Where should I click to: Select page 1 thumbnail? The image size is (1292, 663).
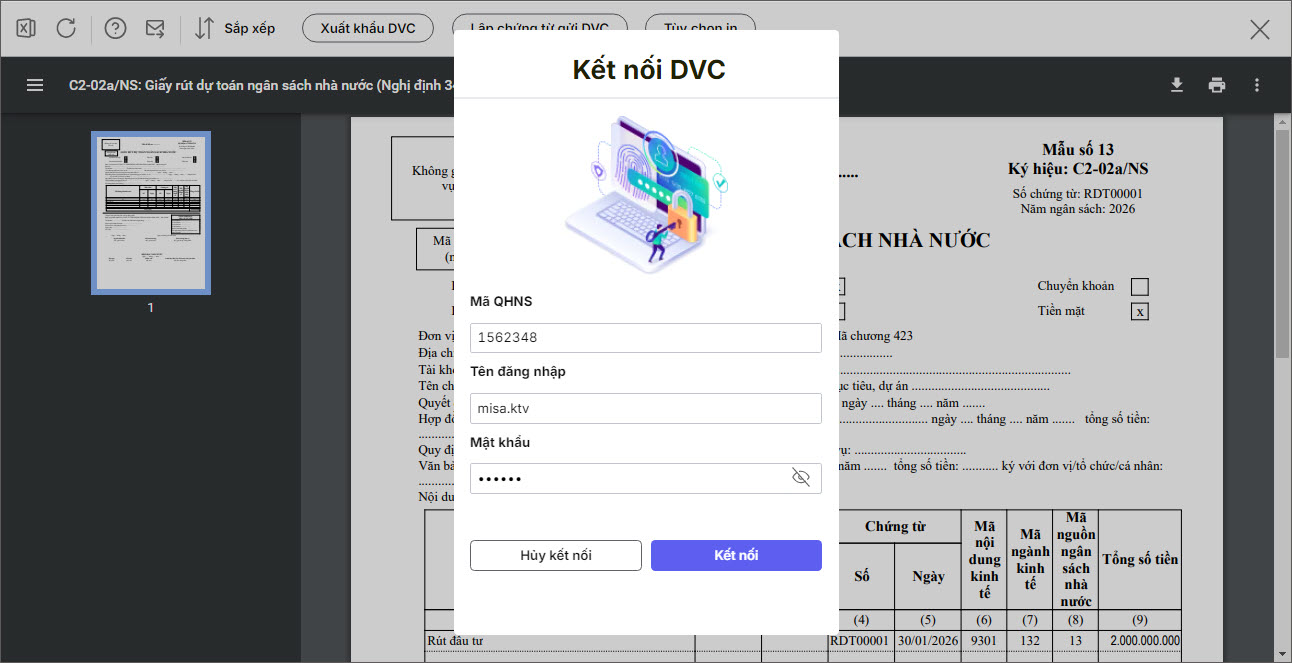151,213
